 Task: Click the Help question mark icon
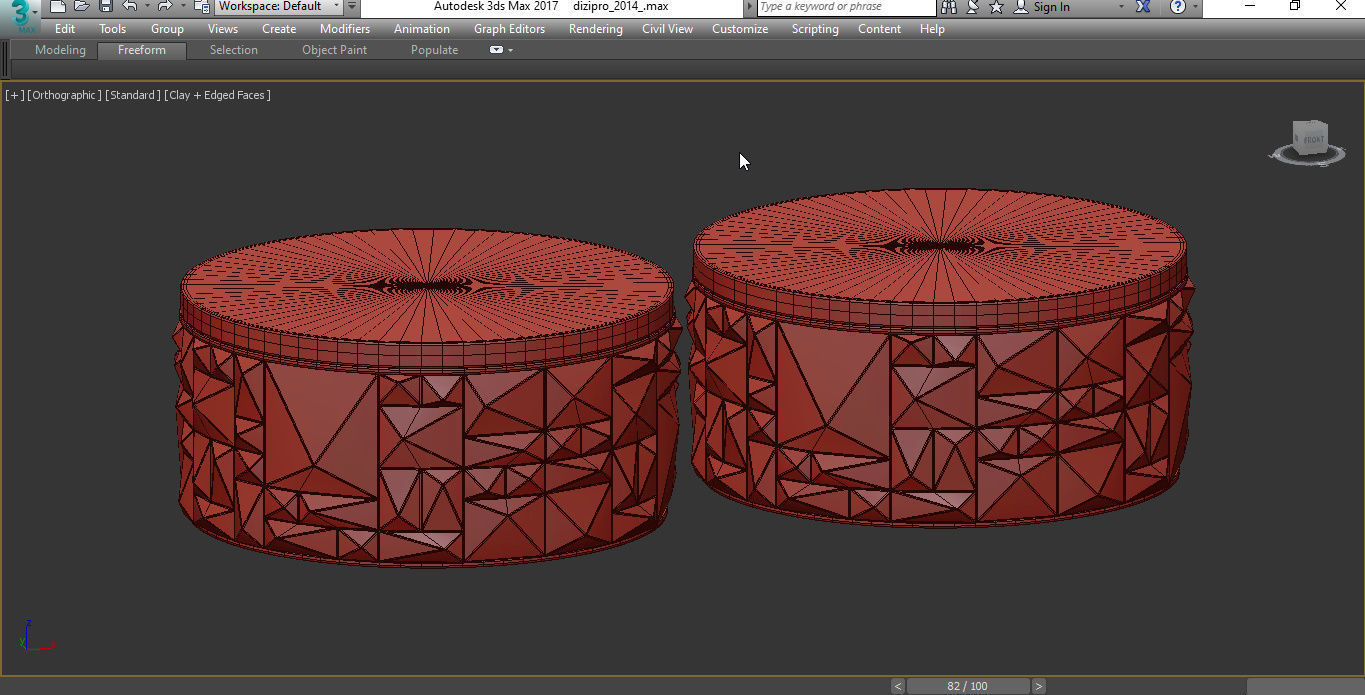[1178, 7]
